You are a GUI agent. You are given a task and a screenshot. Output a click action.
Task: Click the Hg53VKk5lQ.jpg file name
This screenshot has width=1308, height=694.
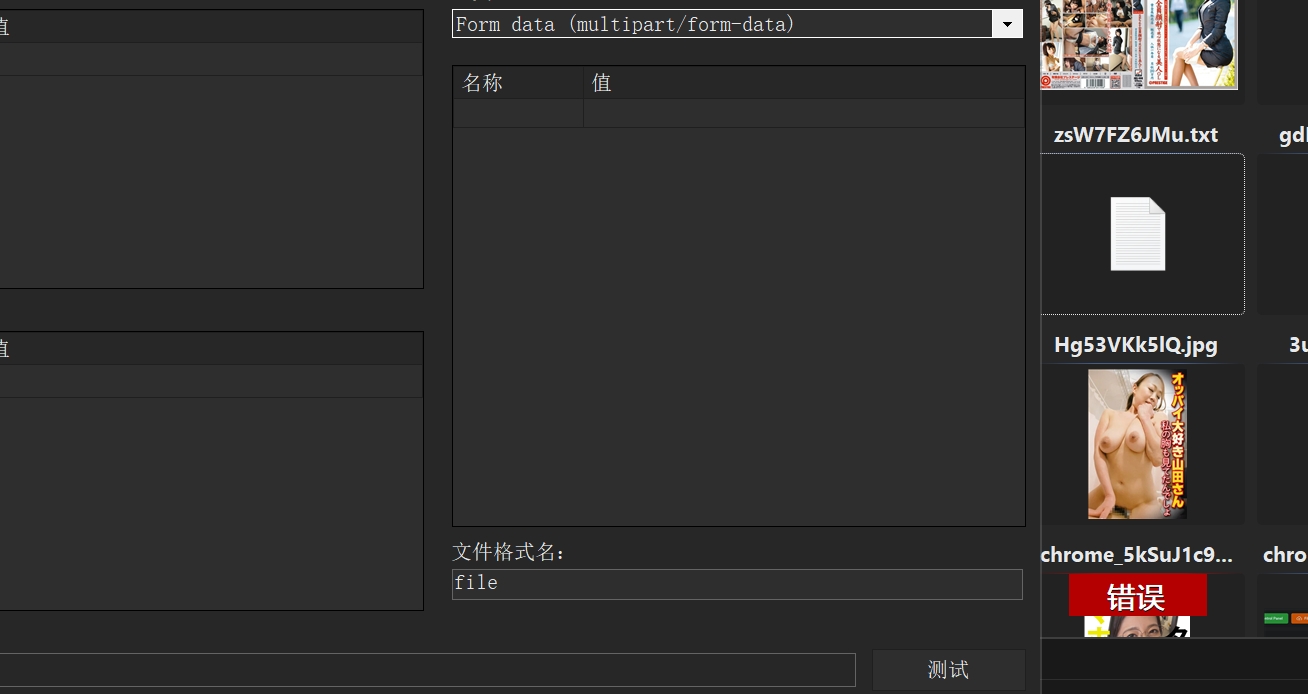1136,345
